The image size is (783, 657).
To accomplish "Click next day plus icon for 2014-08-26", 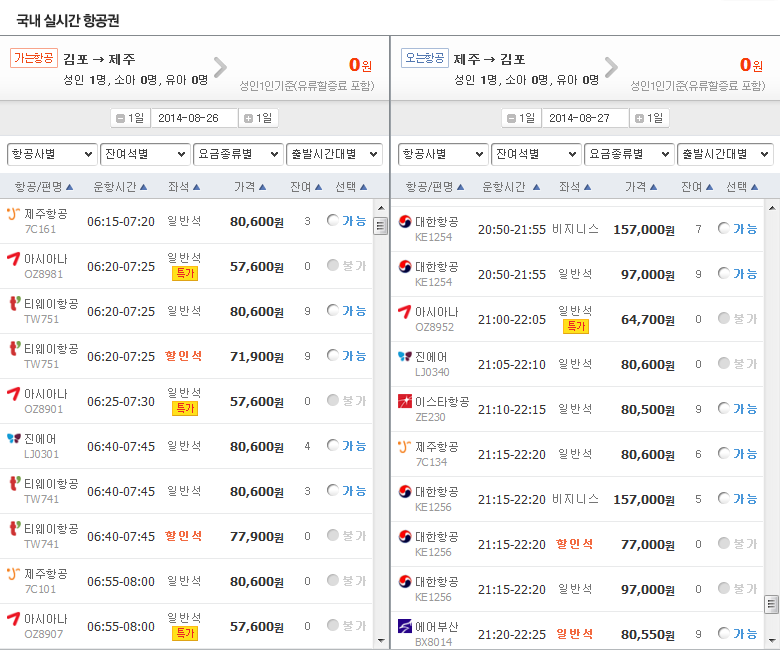I will (248, 119).
